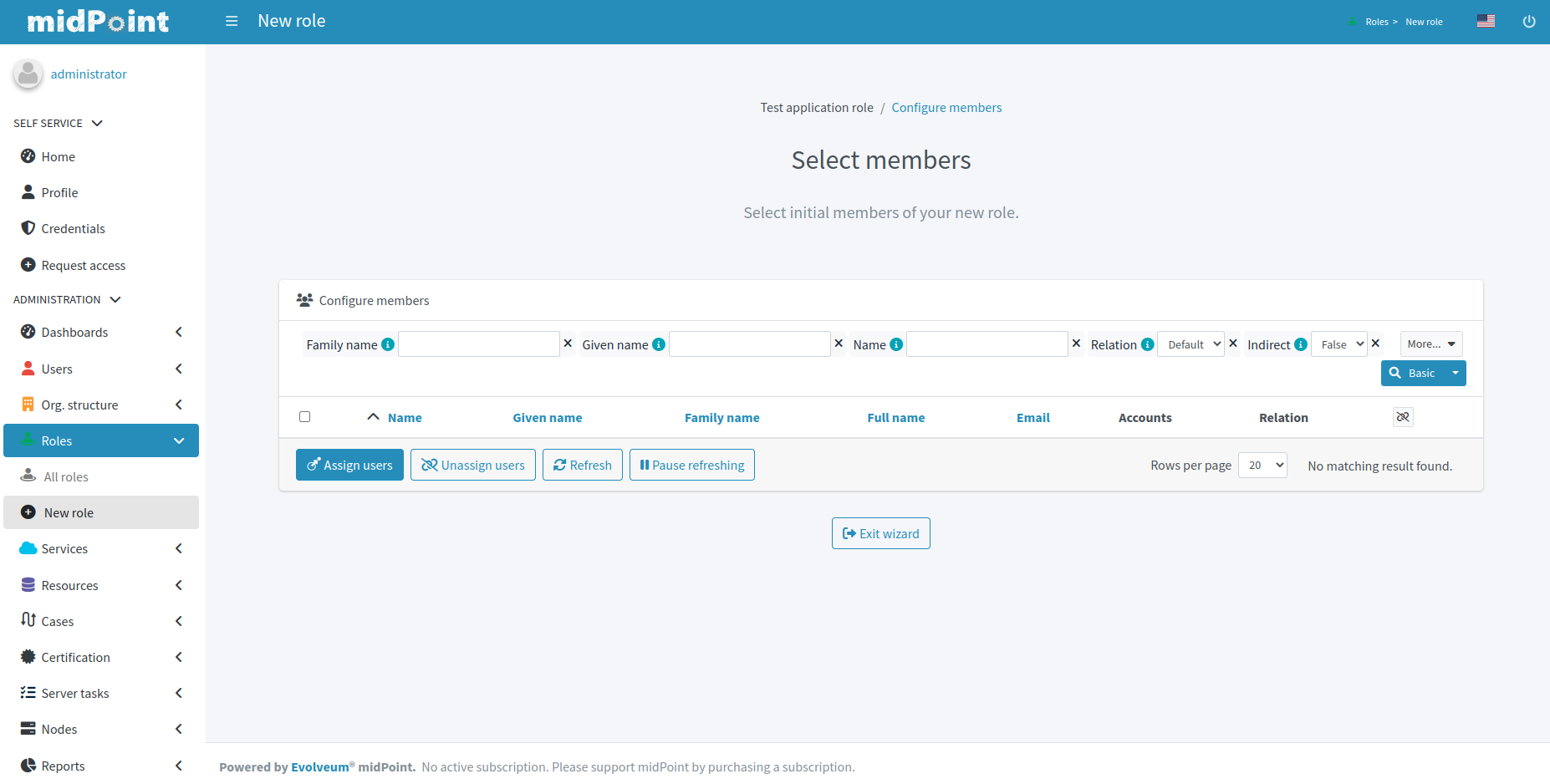Click the Family name info icon
The height and width of the screenshot is (784, 1550).
pyautogui.click(x=388, y=344)
